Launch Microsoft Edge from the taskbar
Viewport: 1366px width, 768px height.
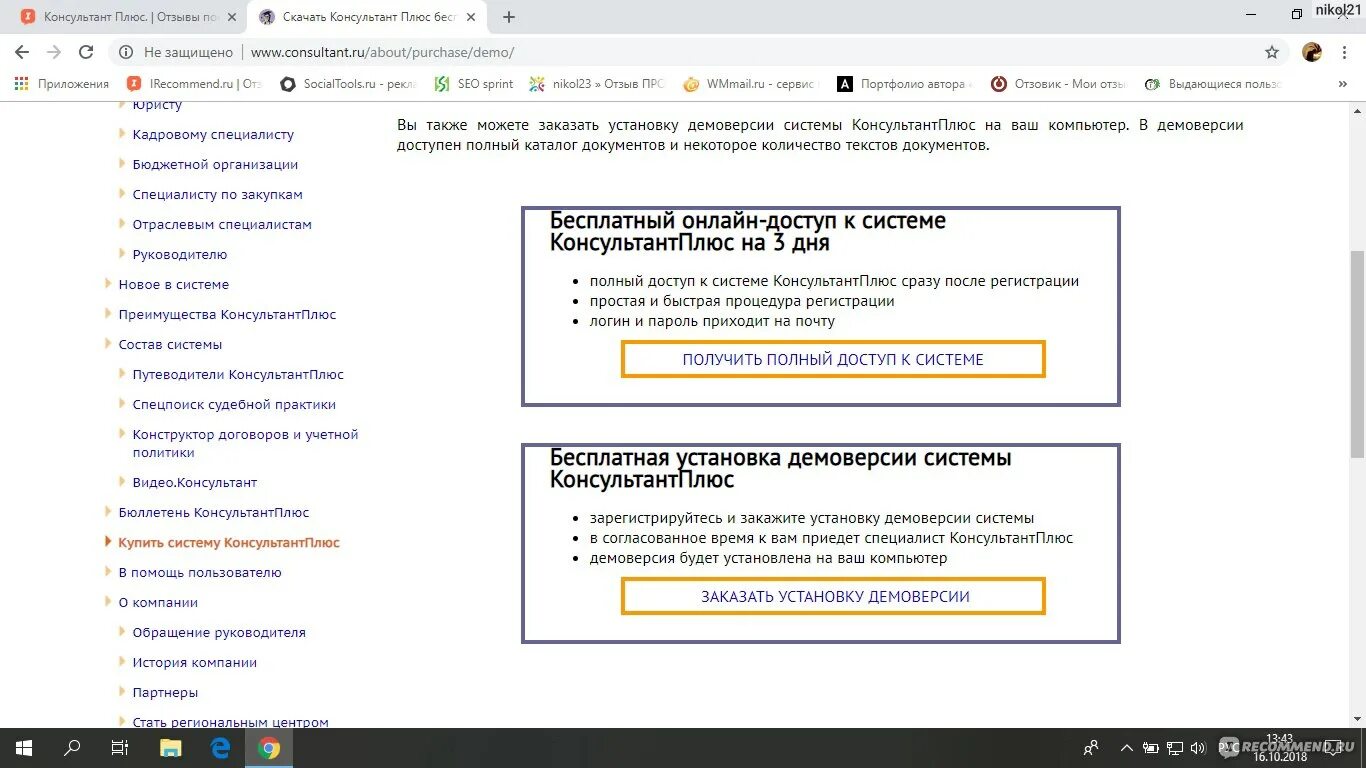[220, 748]
